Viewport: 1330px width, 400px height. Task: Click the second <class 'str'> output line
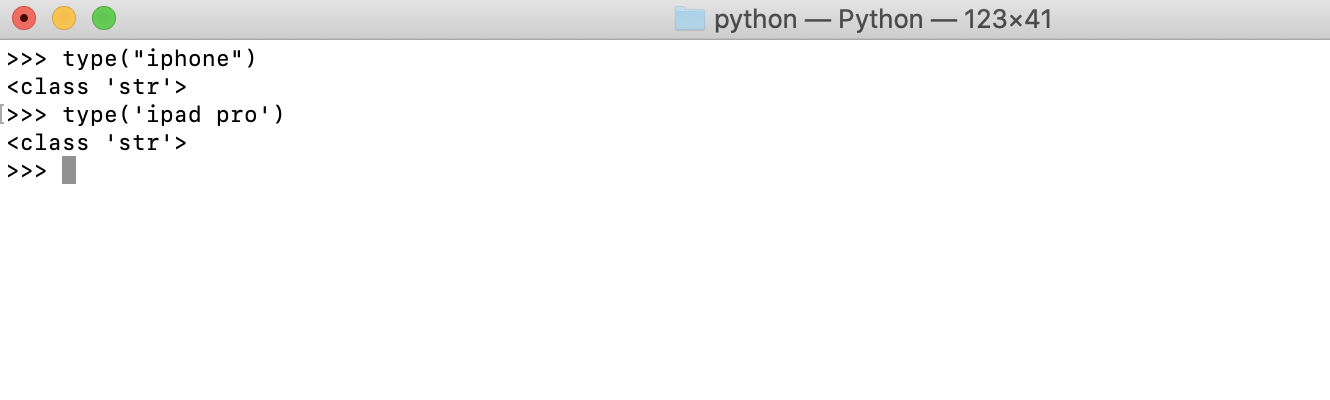[x=97, y=143]
